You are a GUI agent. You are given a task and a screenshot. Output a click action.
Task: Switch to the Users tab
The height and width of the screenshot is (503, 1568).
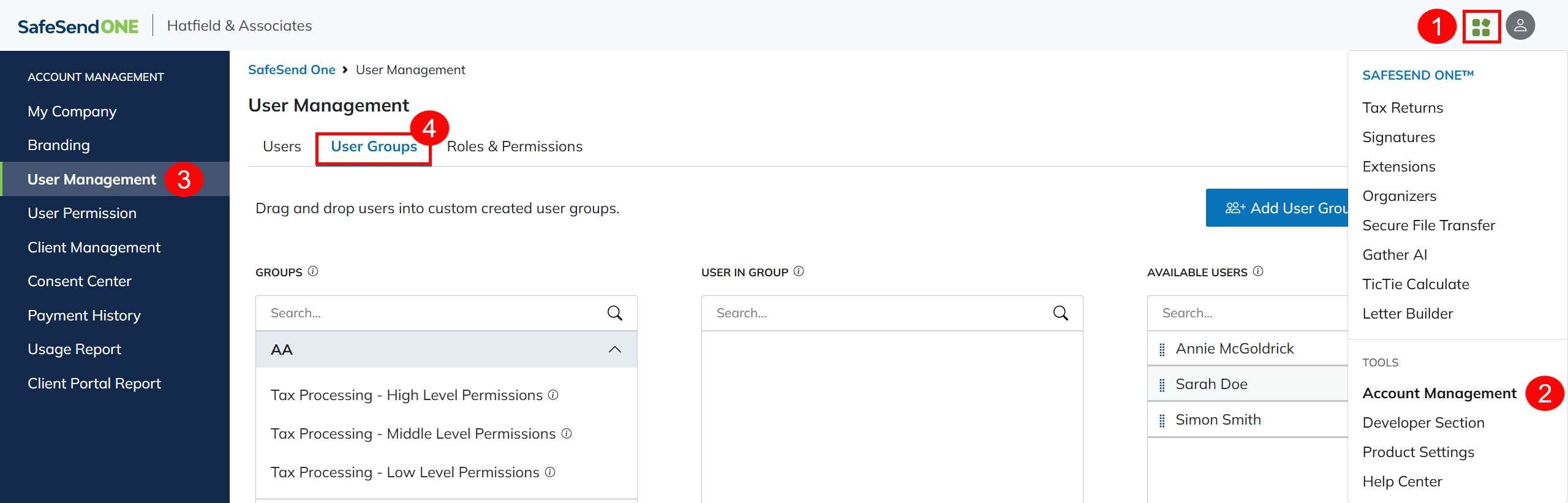point(282,146)
